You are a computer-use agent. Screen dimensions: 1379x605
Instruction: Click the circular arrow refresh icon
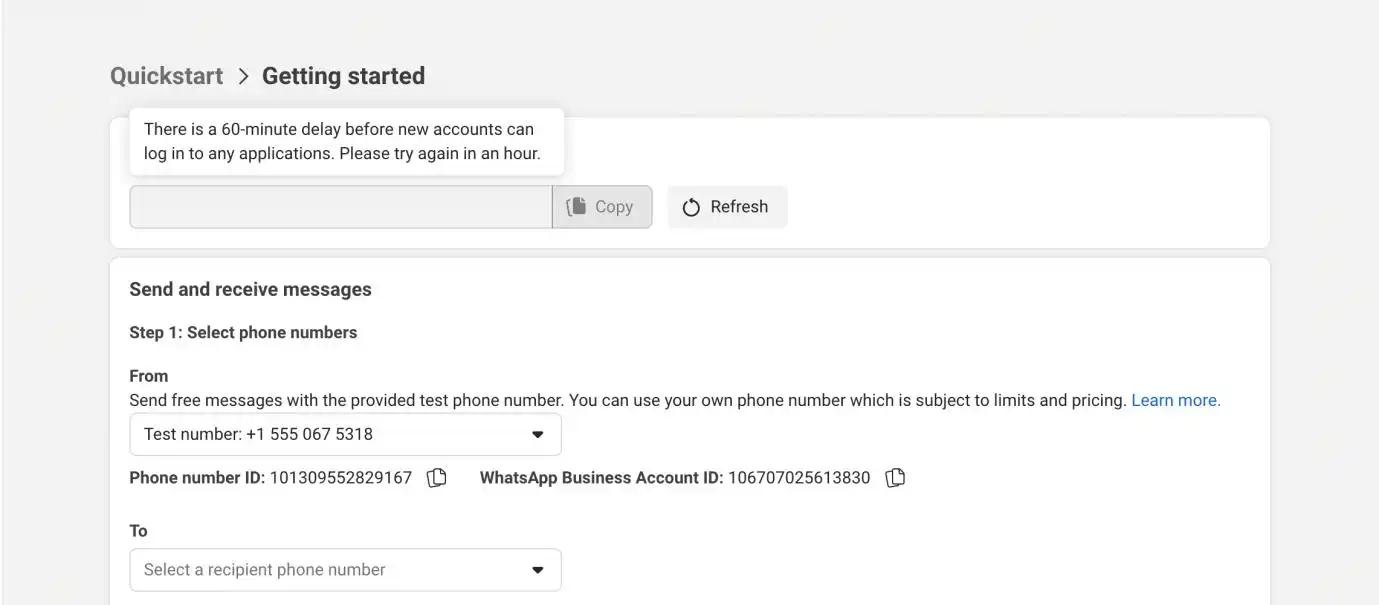tap(691, 207)
